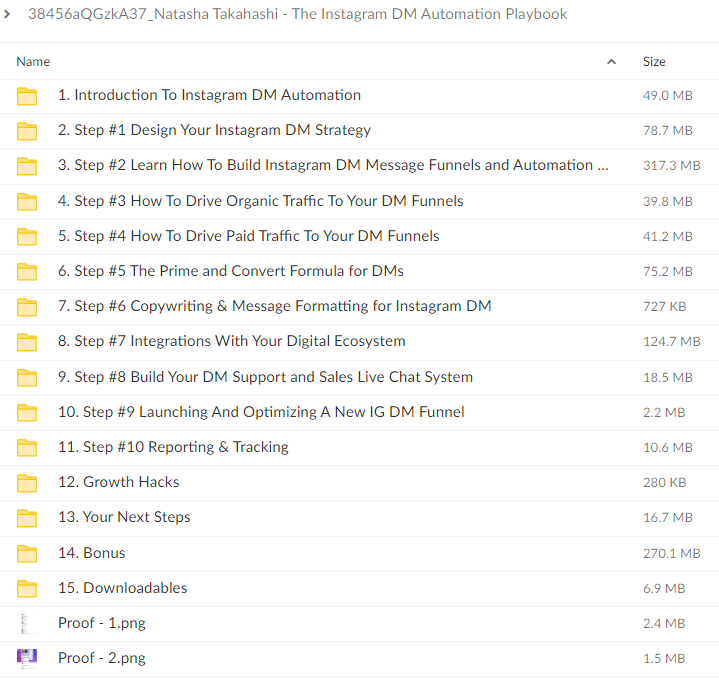This screenshot has width=719, height=687.
Task: Select folder icon for Step #3 Organic Traffic
Action: click(x=27, y=201)
